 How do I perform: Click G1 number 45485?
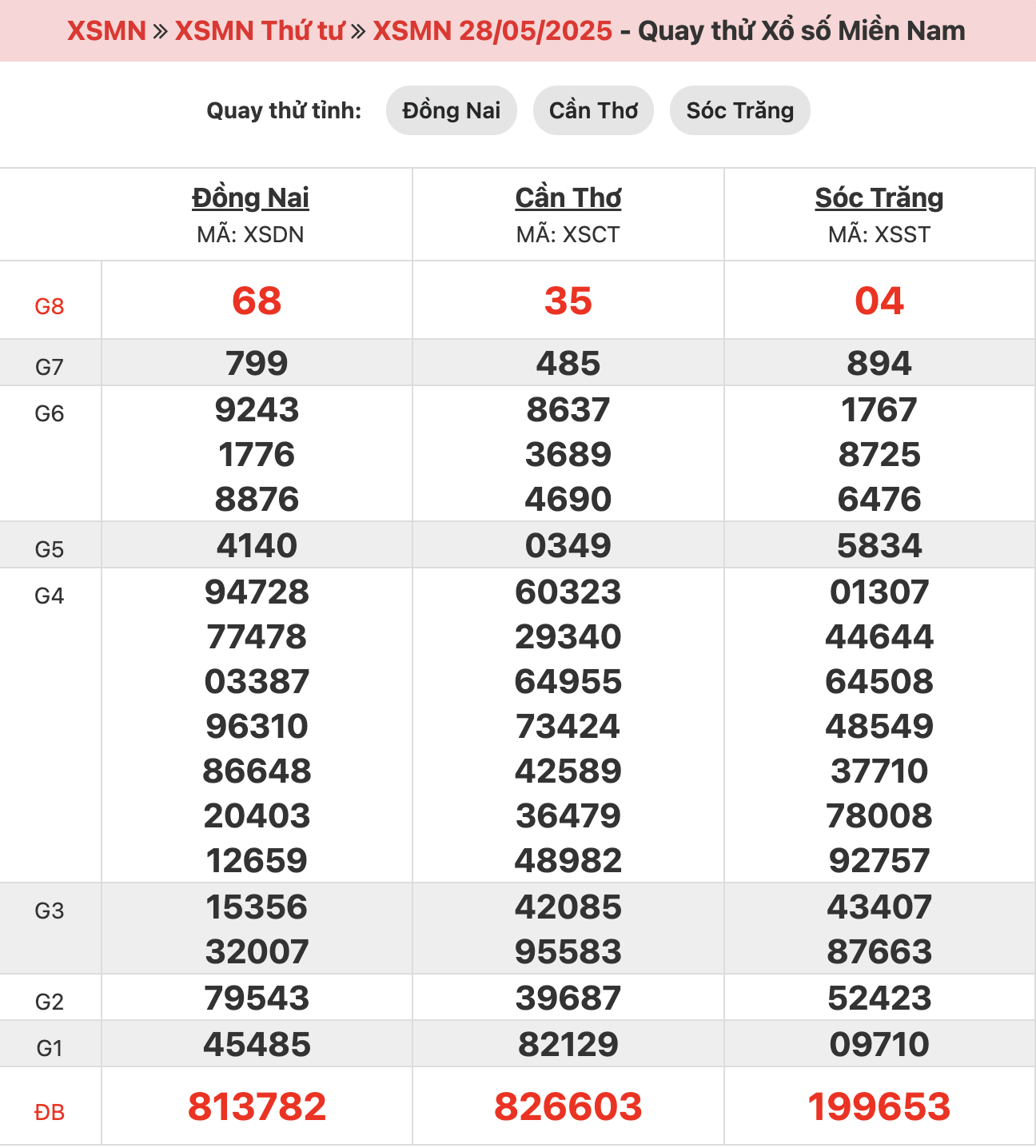coord(257,1045)
